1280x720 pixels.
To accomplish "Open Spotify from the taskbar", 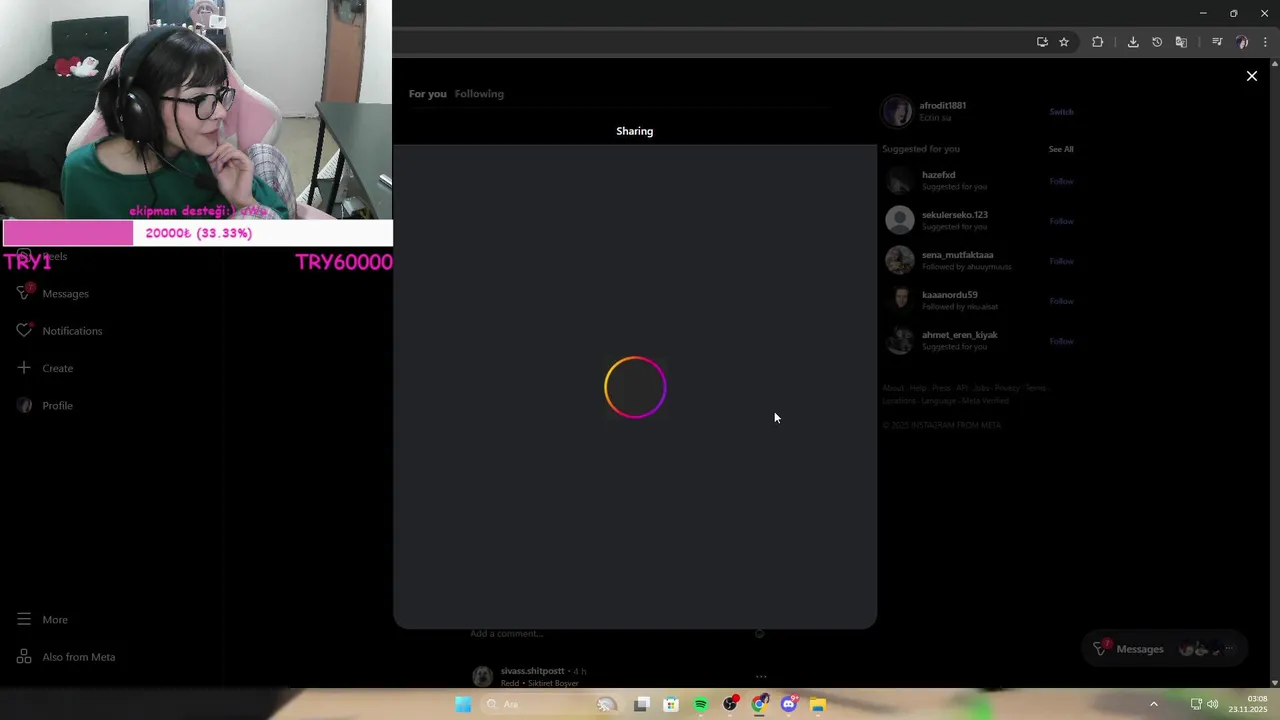I will pyautogui.click(x=700, y=704).
